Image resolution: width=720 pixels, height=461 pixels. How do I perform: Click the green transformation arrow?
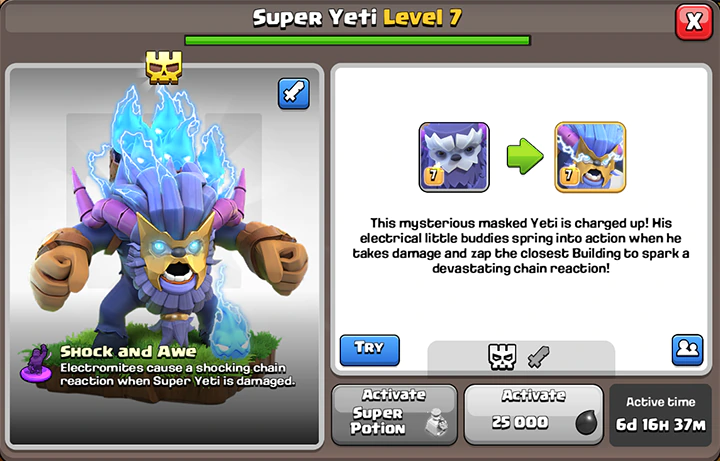coord(525,157)
